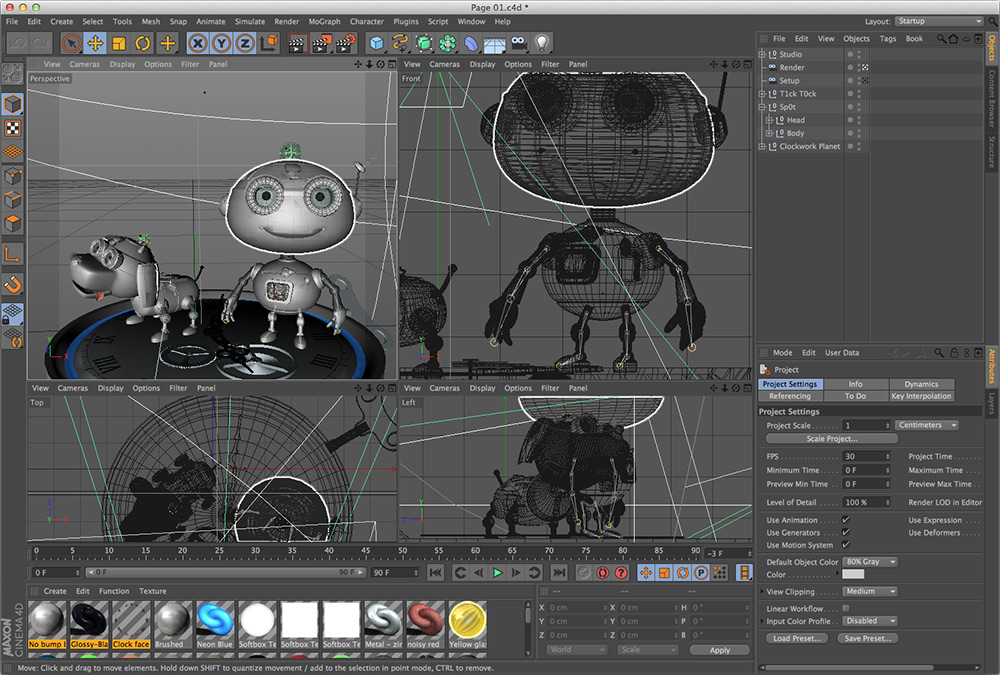Expand the Clockwork Planet object
The image size is (1000, 675).
[x=761, y=147]
